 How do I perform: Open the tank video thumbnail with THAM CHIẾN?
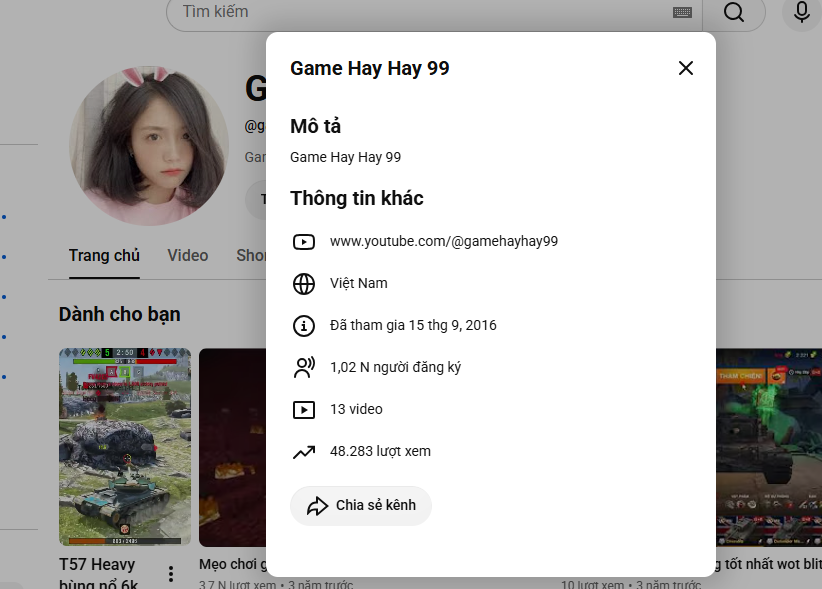[769, 447]
